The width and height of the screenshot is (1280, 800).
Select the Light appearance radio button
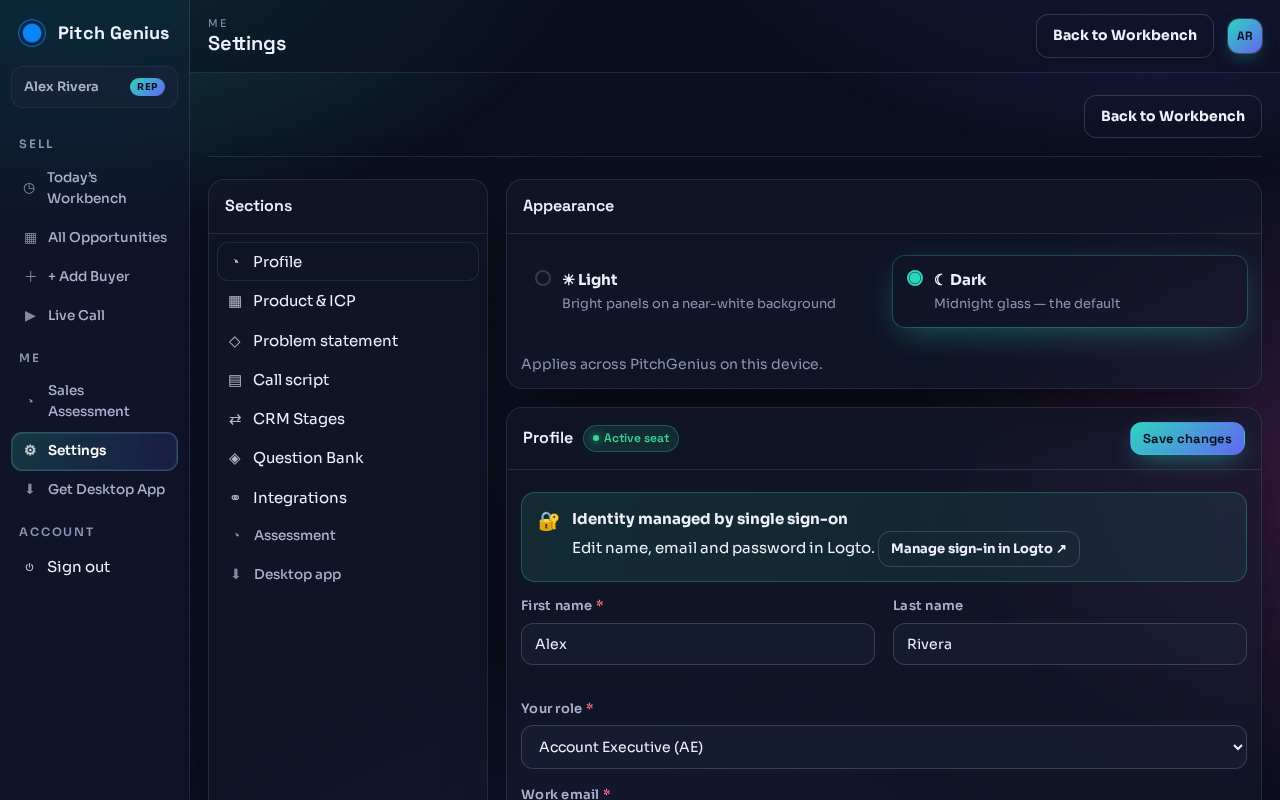(x=543, y=278)
